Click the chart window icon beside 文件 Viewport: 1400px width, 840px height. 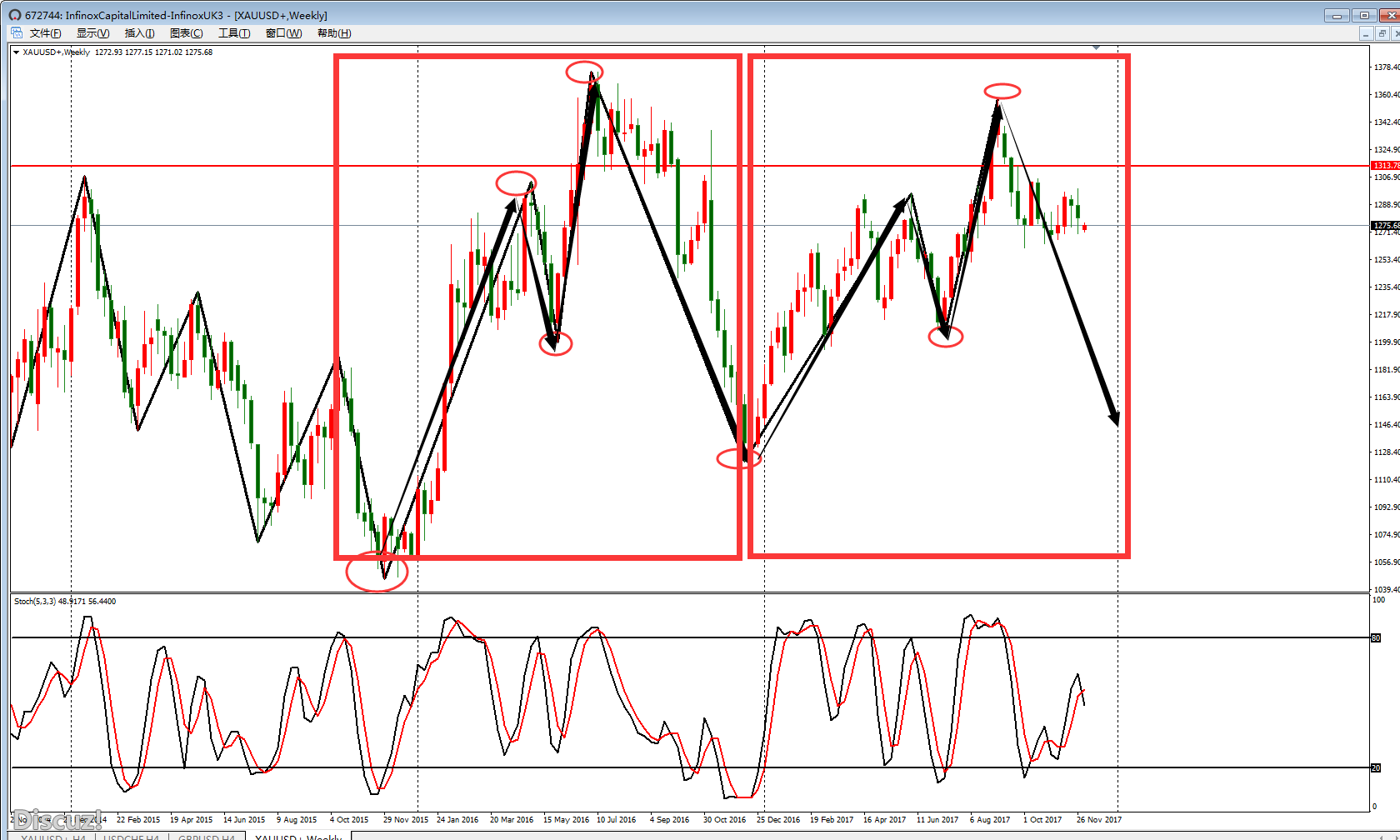point(17,33)
